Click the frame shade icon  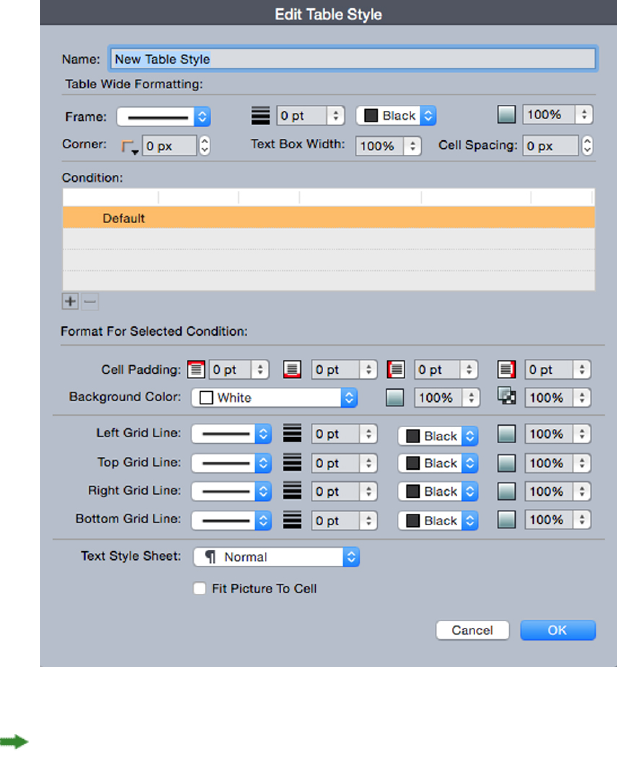pyautogui.click(x=506, y=115)
